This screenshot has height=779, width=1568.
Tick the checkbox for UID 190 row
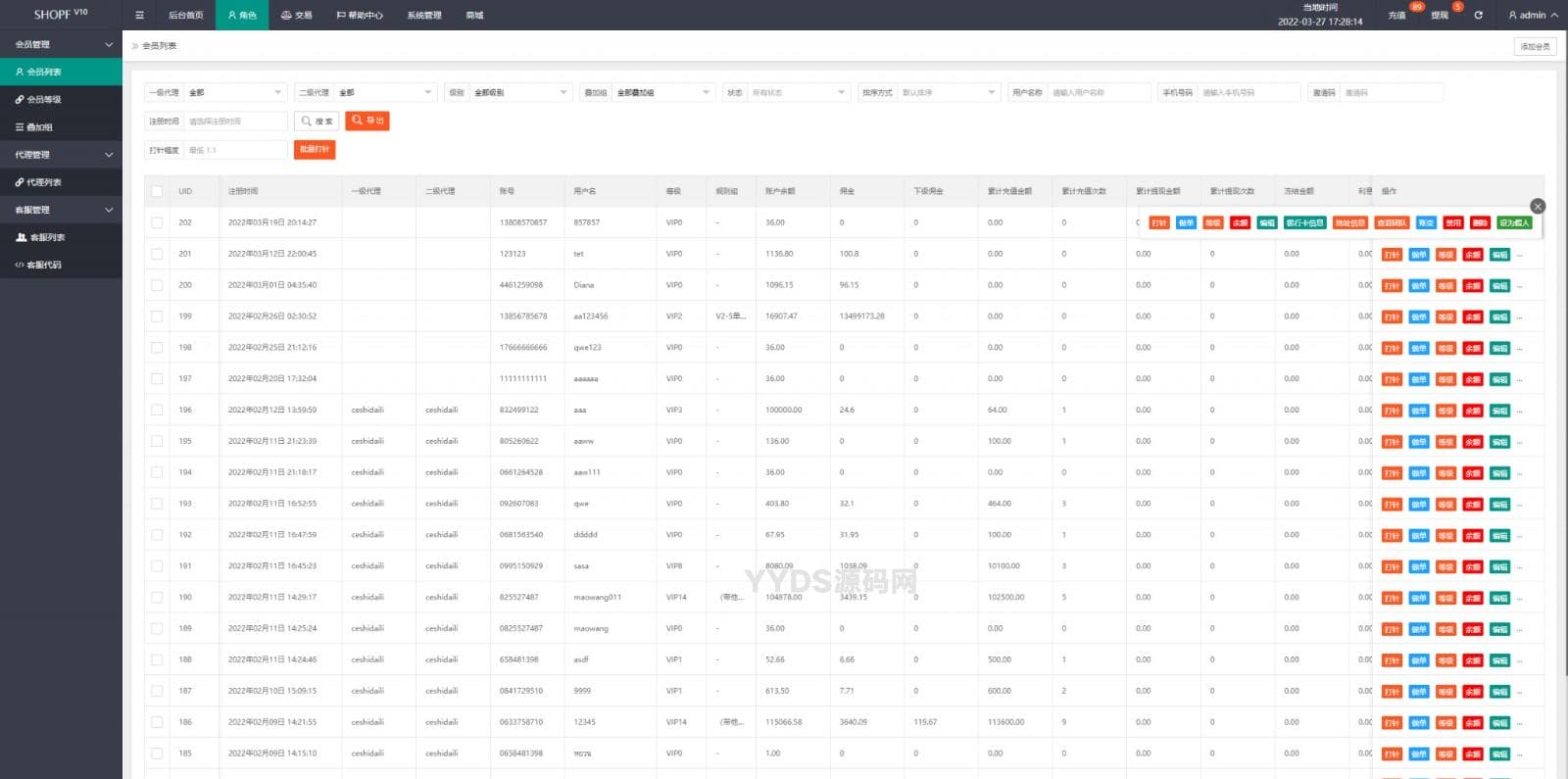[157, 597]
